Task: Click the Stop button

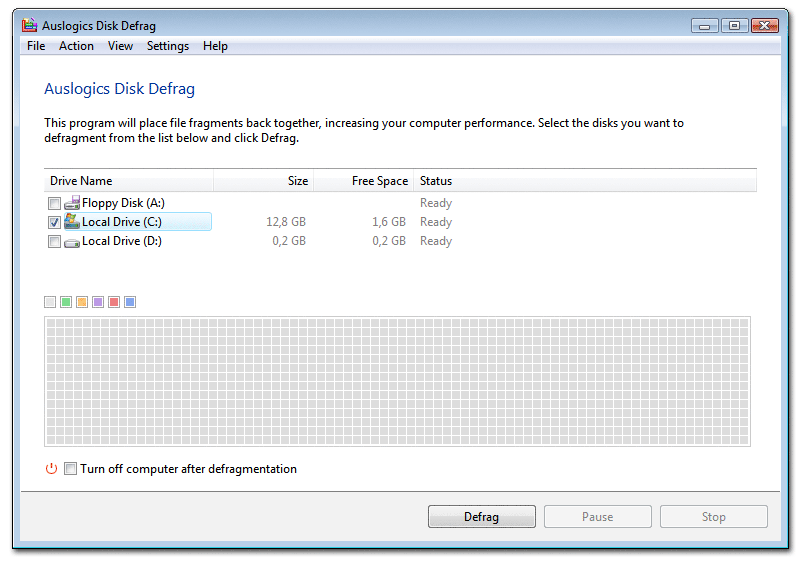Action: (713, 517)
